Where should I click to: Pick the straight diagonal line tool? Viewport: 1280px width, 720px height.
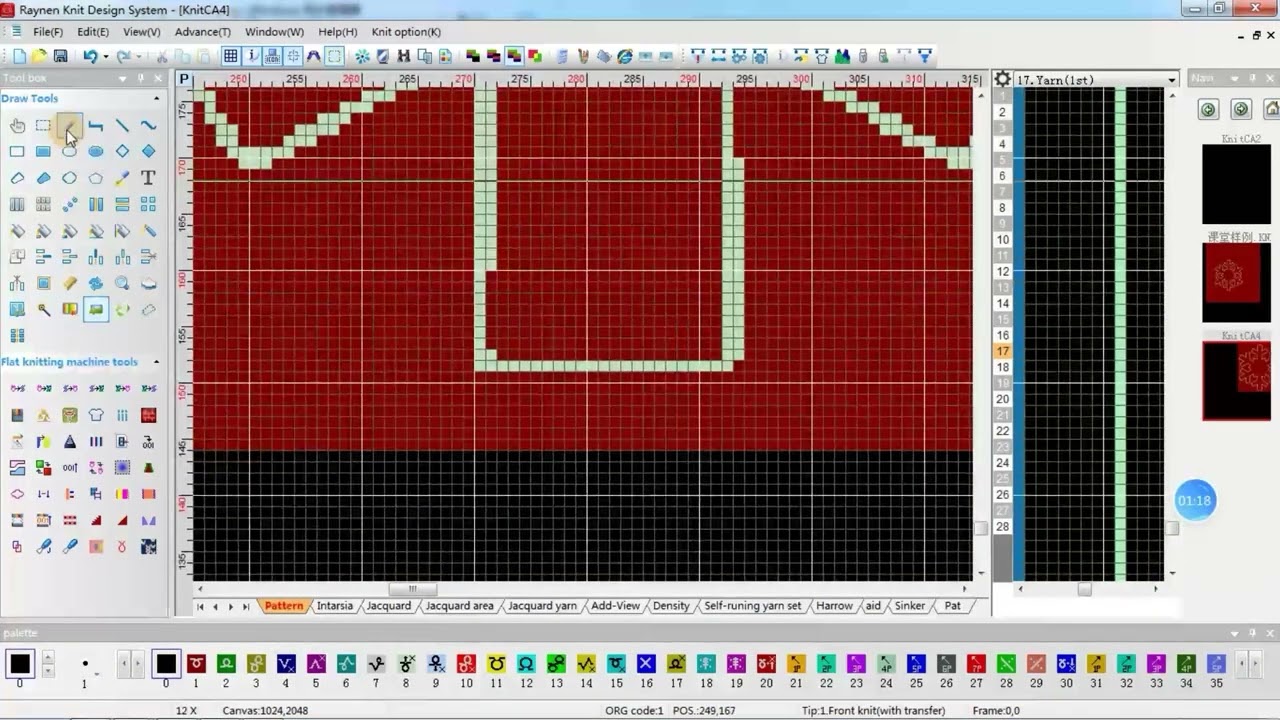click(122, 125)
